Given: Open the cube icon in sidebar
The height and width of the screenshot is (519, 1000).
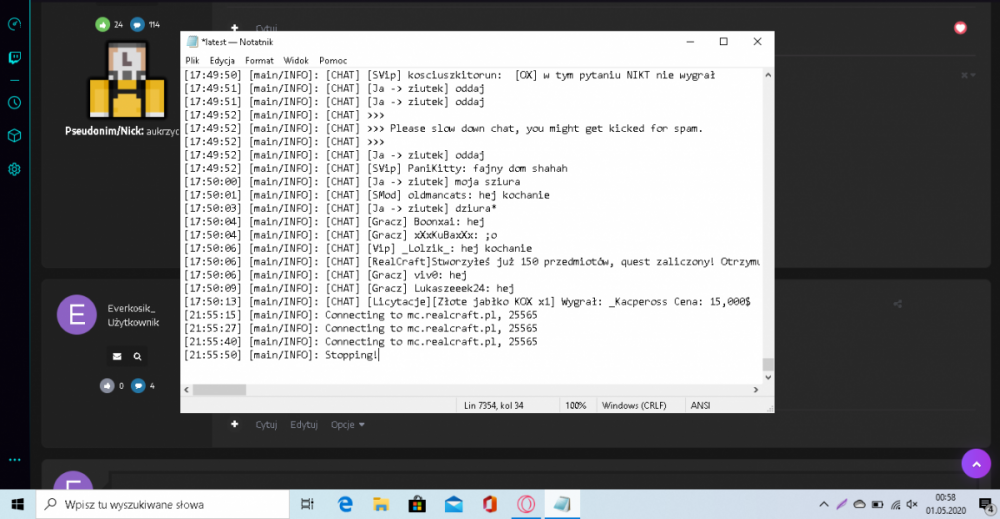Looking at the screenshot, I should 14,136.
